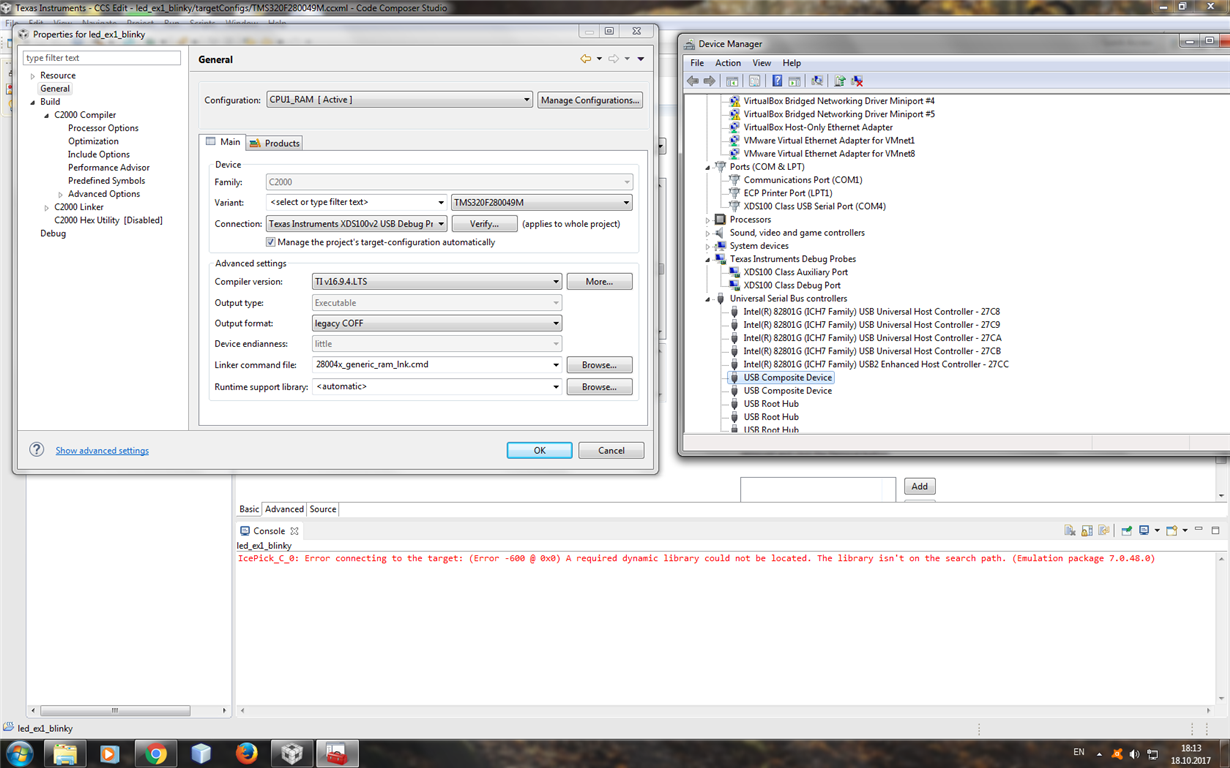Viewport: 1230px width, 768px height.
Task: Click Browse for linker command file
Action: click(599, 365)
